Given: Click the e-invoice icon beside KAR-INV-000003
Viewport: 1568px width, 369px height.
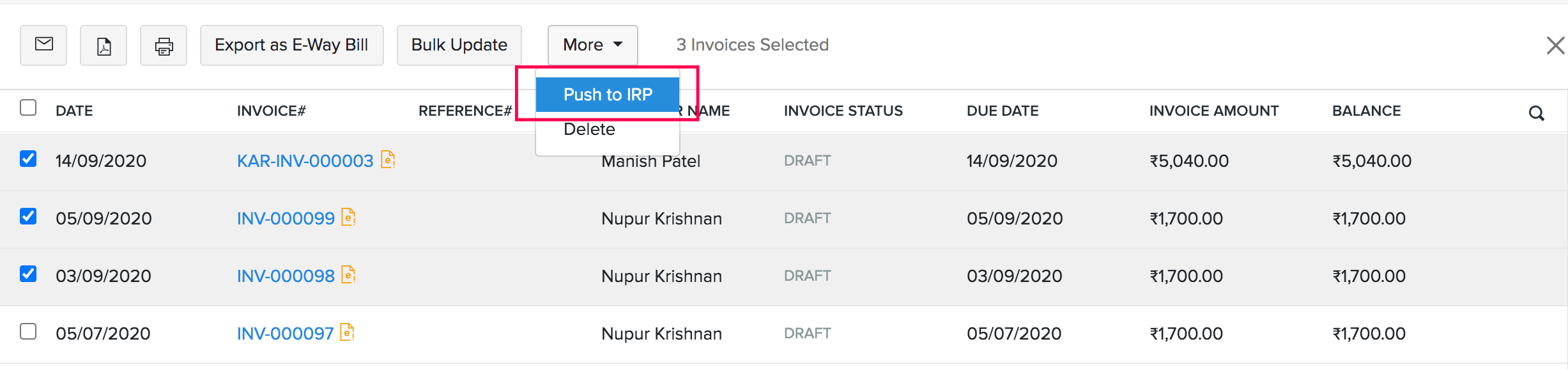Looking at the screenshot, I should pyautogui.click(x=388, y=160).
